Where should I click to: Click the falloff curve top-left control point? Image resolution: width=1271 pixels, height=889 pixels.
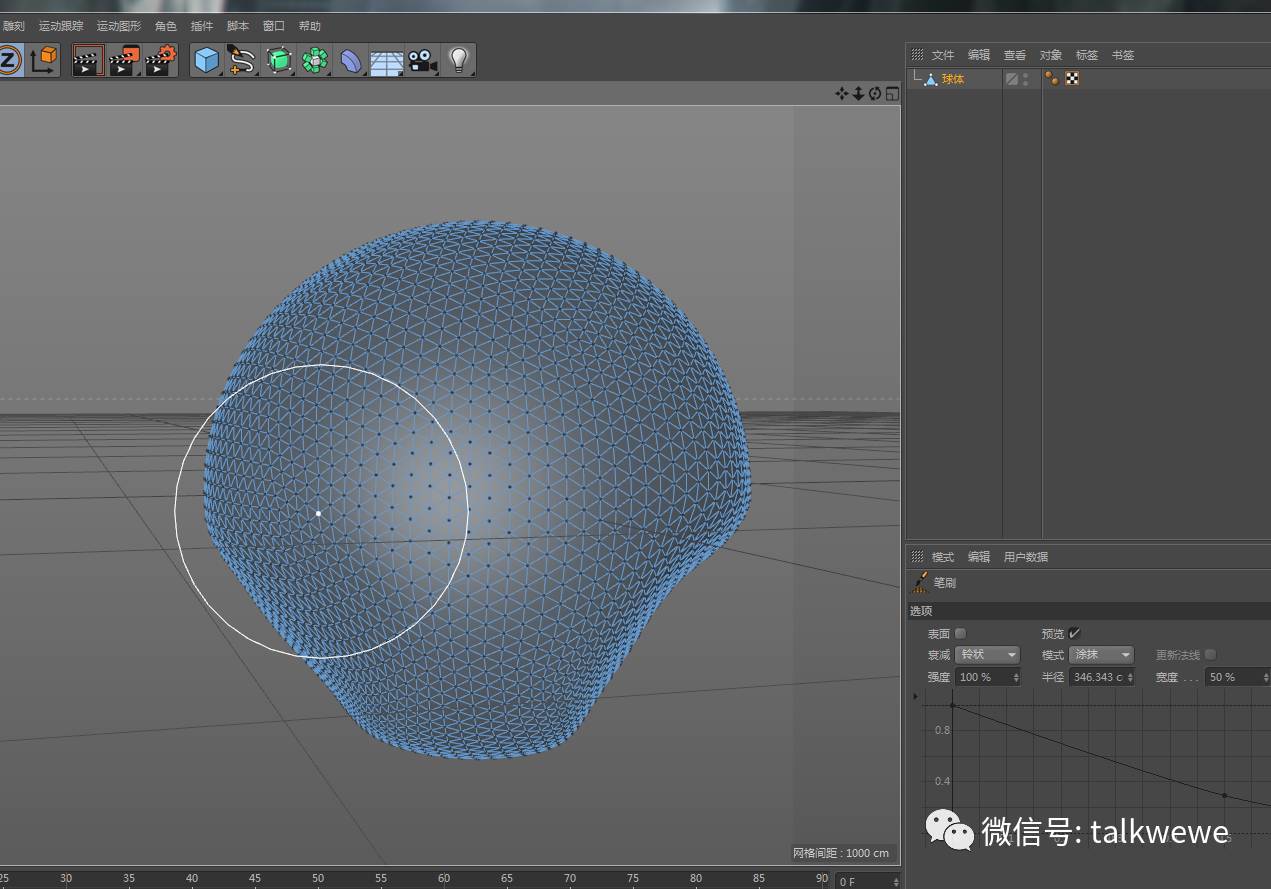pyautogui.click(x=952, y=706)
